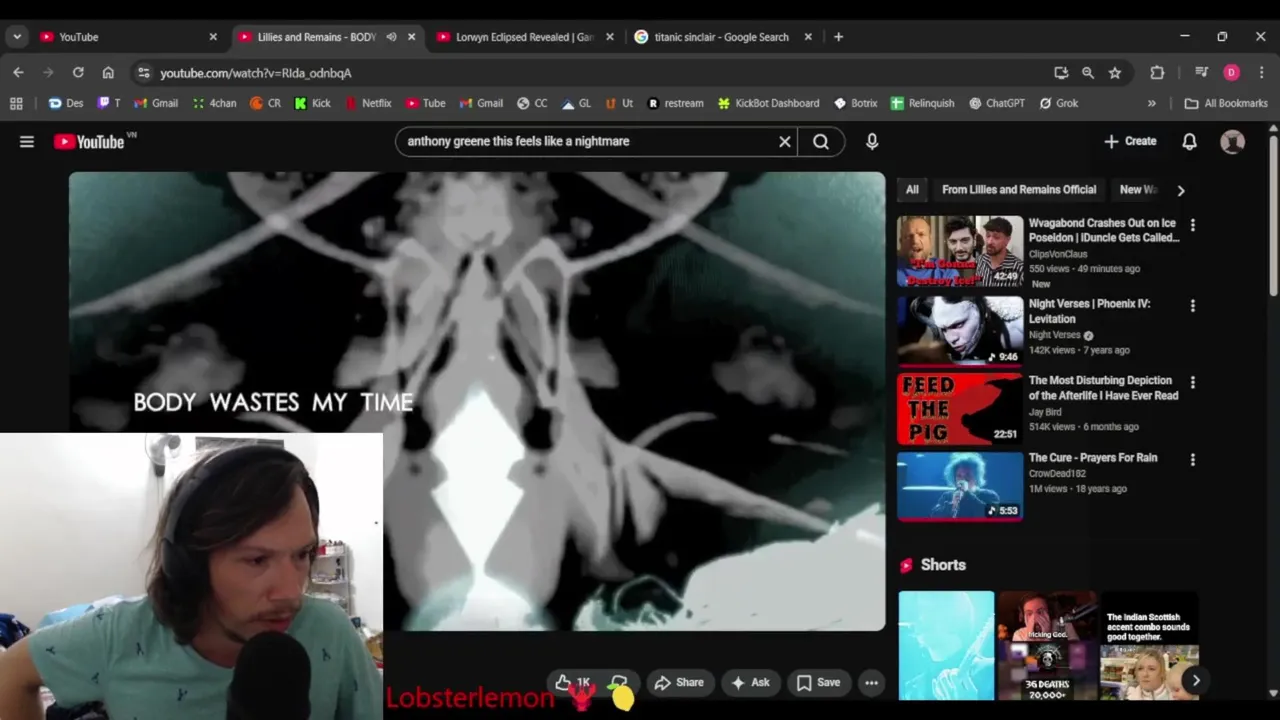Open the All Bookmarks folder
The image size is (1280, 720).
pyautogui.click(x=1226, y=103)
